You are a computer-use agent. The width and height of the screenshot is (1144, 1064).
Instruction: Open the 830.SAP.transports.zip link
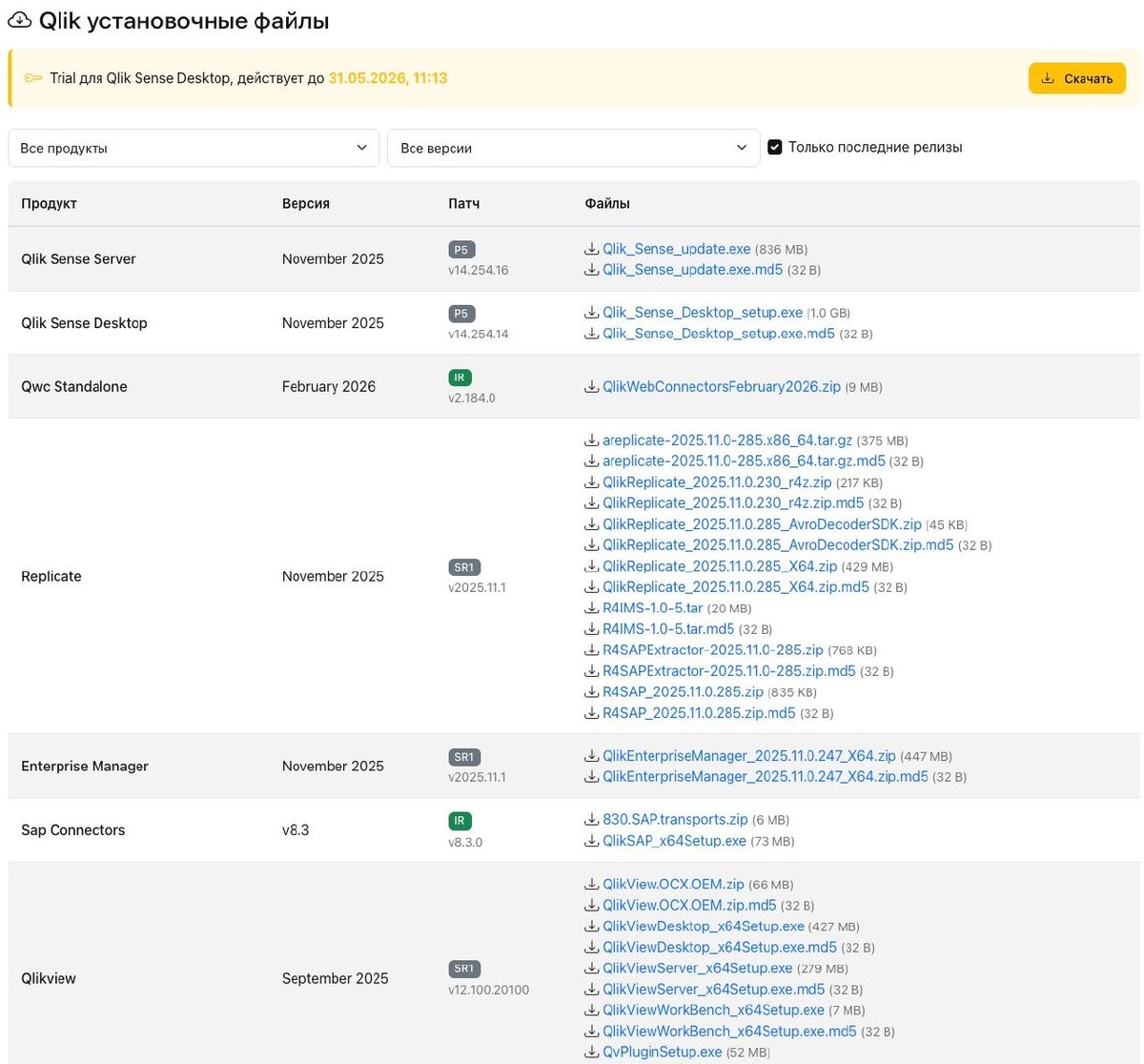point(675,820)
